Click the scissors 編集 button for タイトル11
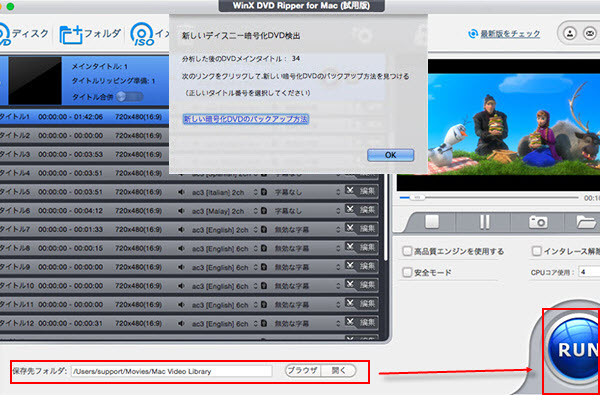This screenshot has height=395, width=600. pyautogui.click(x=361, y=304)
